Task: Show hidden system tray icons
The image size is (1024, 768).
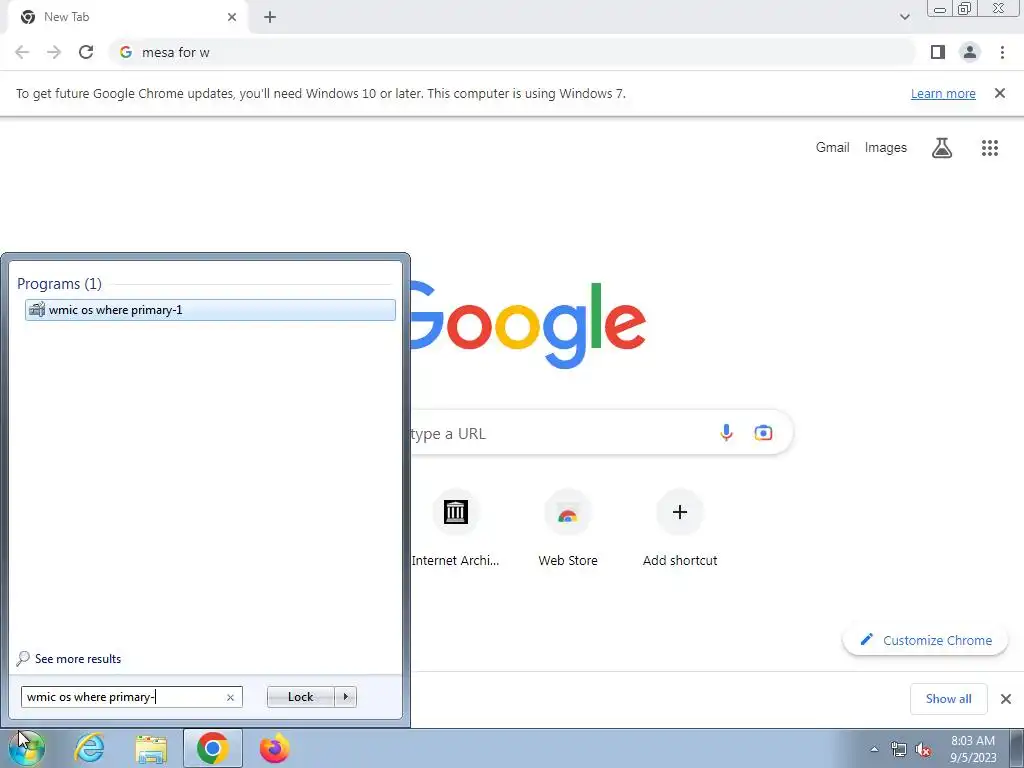Action: pyautogui.click(x=874, y=749)
